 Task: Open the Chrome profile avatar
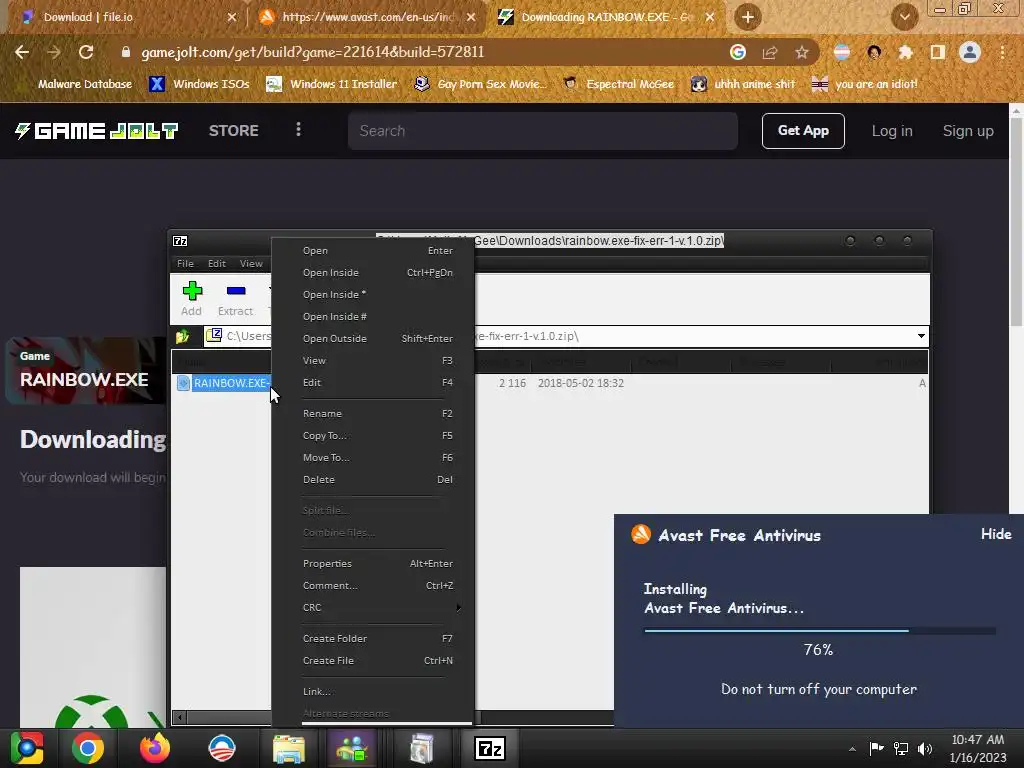pos(970,52)
